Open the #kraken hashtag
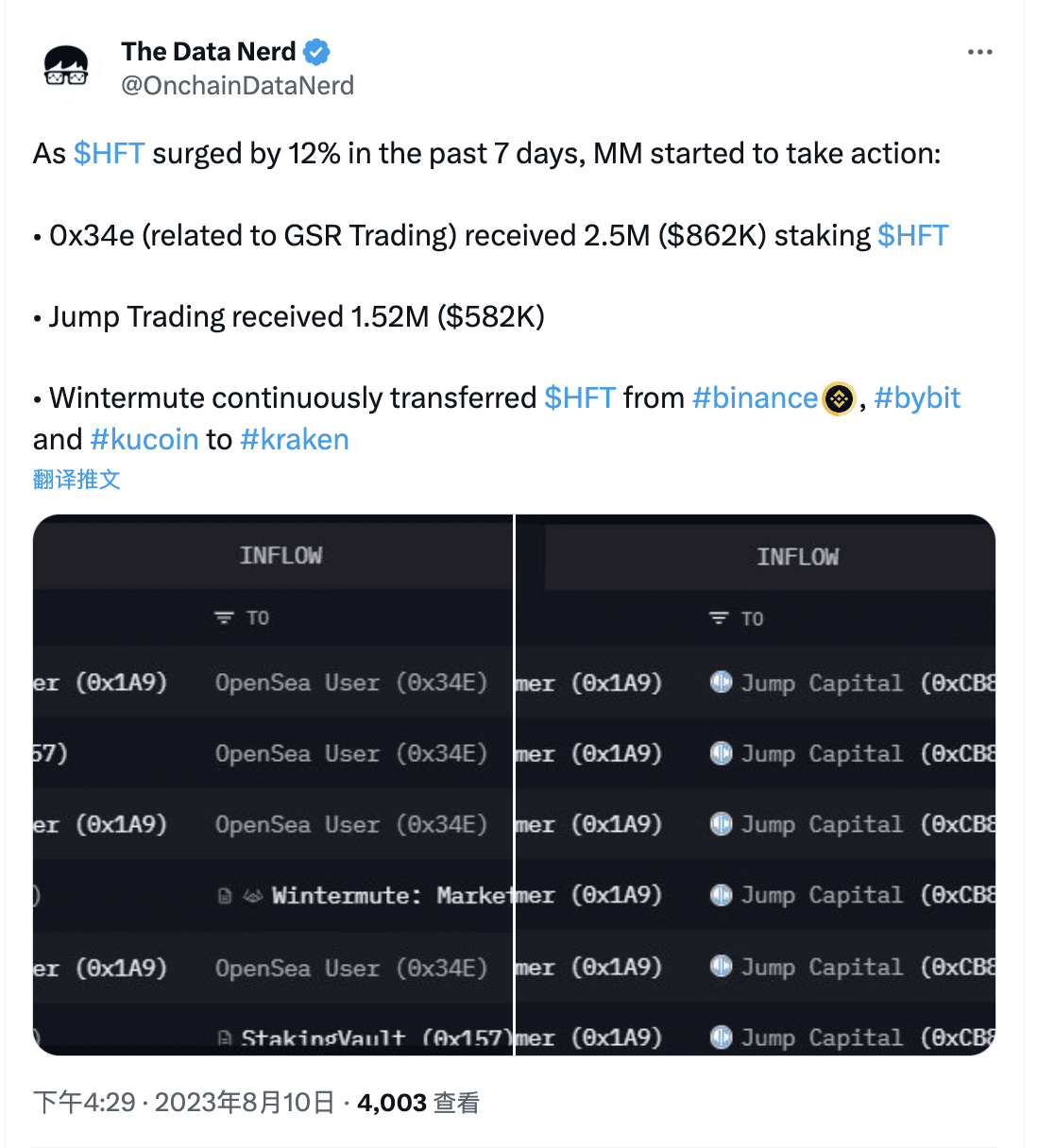The image size is (1037, 1148). click(295, 438)
